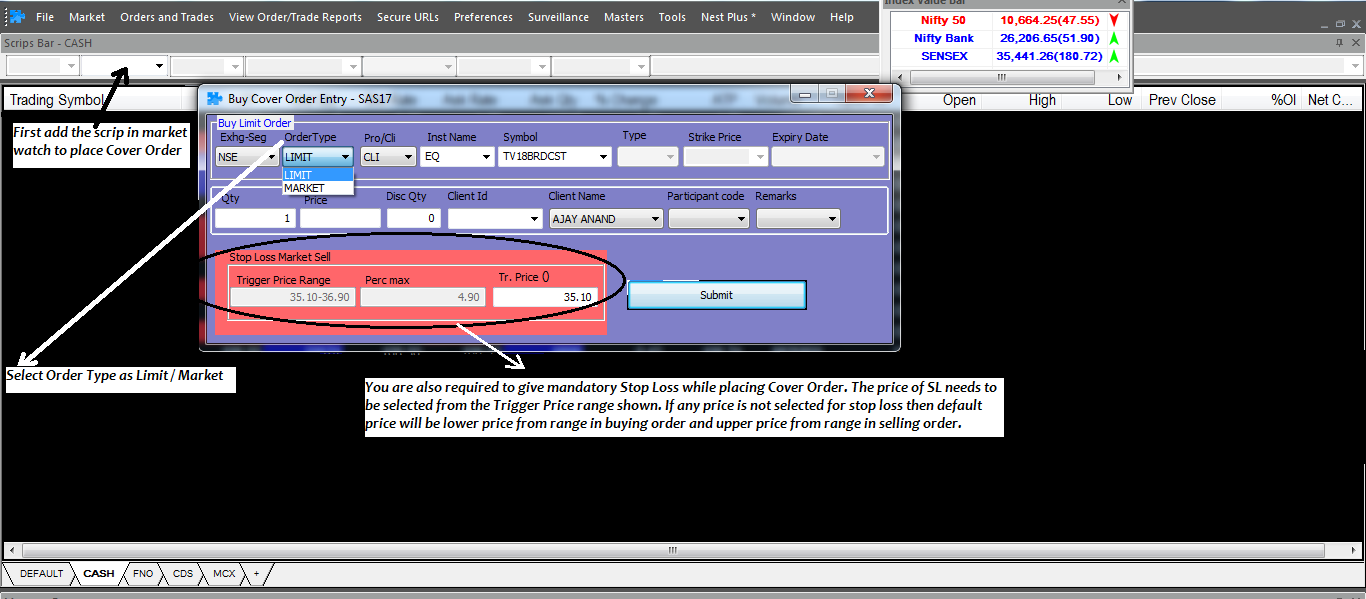The width and height of the screenshot is (1366, 599).
Task: Choose MARKET from the OrderType list
Action: click(305, 188)
